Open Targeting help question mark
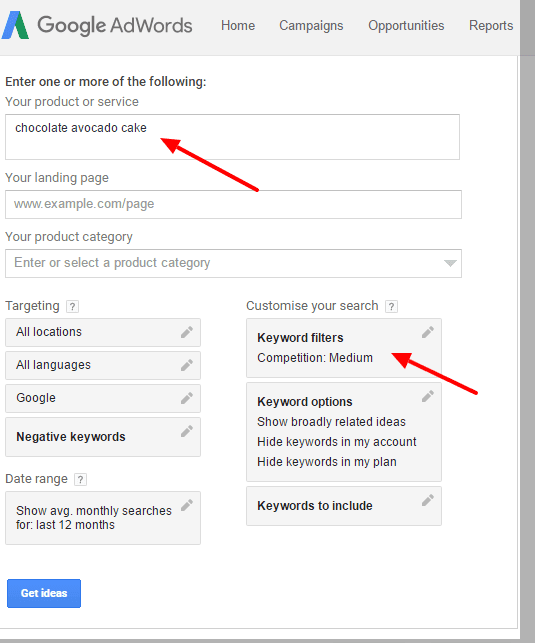Viewport: 535px width, 643px height. pos(73,306)
